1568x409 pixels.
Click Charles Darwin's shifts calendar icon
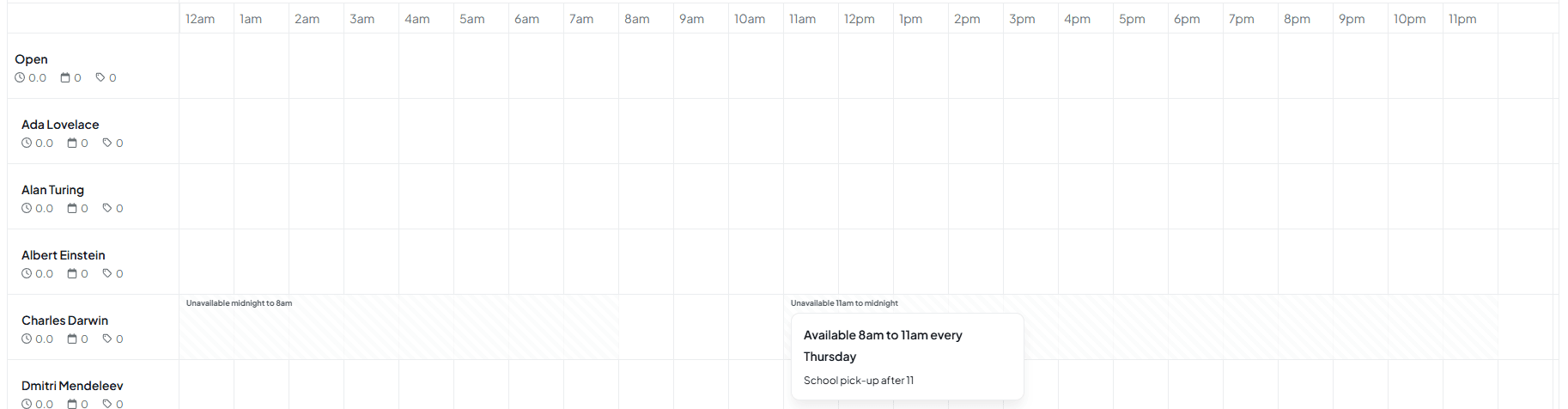72,339
